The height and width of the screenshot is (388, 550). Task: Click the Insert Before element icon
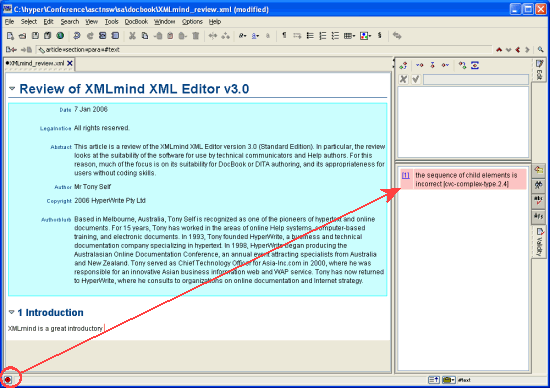click(419, 65)
